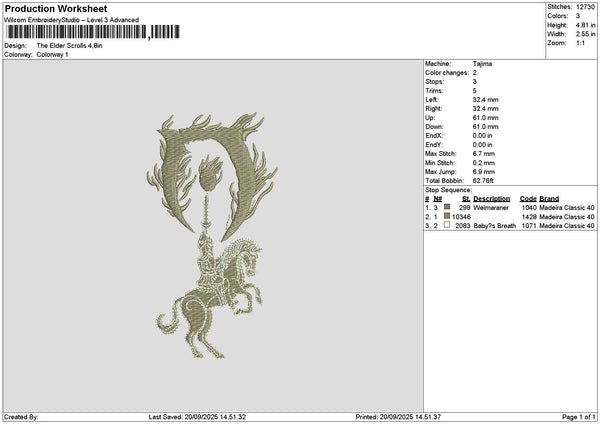Click the Total Bobbin value "62.76ft"

point(483,181)
